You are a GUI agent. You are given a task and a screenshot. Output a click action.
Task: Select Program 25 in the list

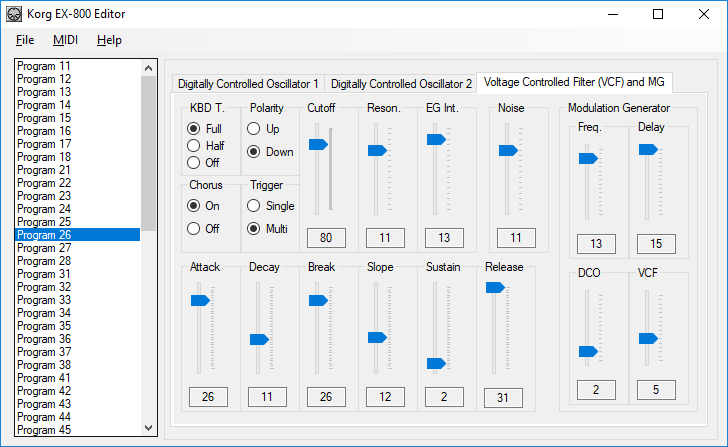78,222
